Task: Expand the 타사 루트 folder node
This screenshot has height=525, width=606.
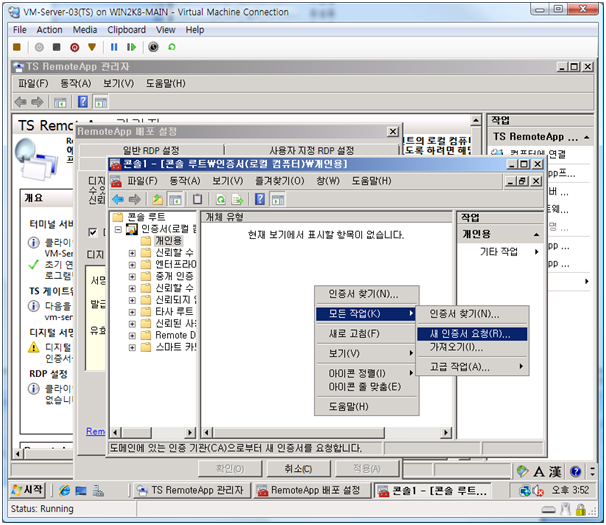Action: 132,312
